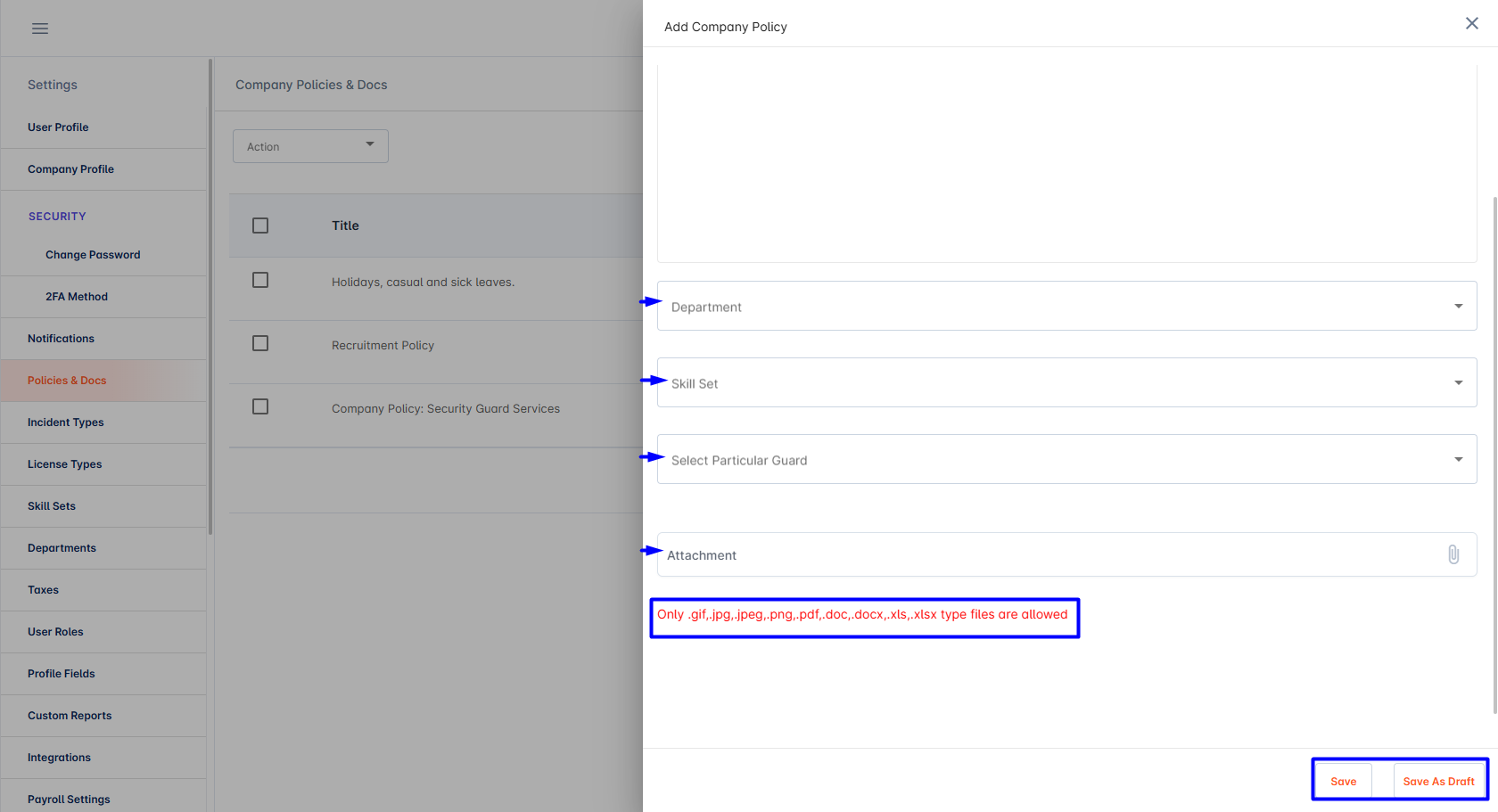Click Save As Draft
The width and height of the screenshot is (1498, 812).
(x=1438, y=781)
